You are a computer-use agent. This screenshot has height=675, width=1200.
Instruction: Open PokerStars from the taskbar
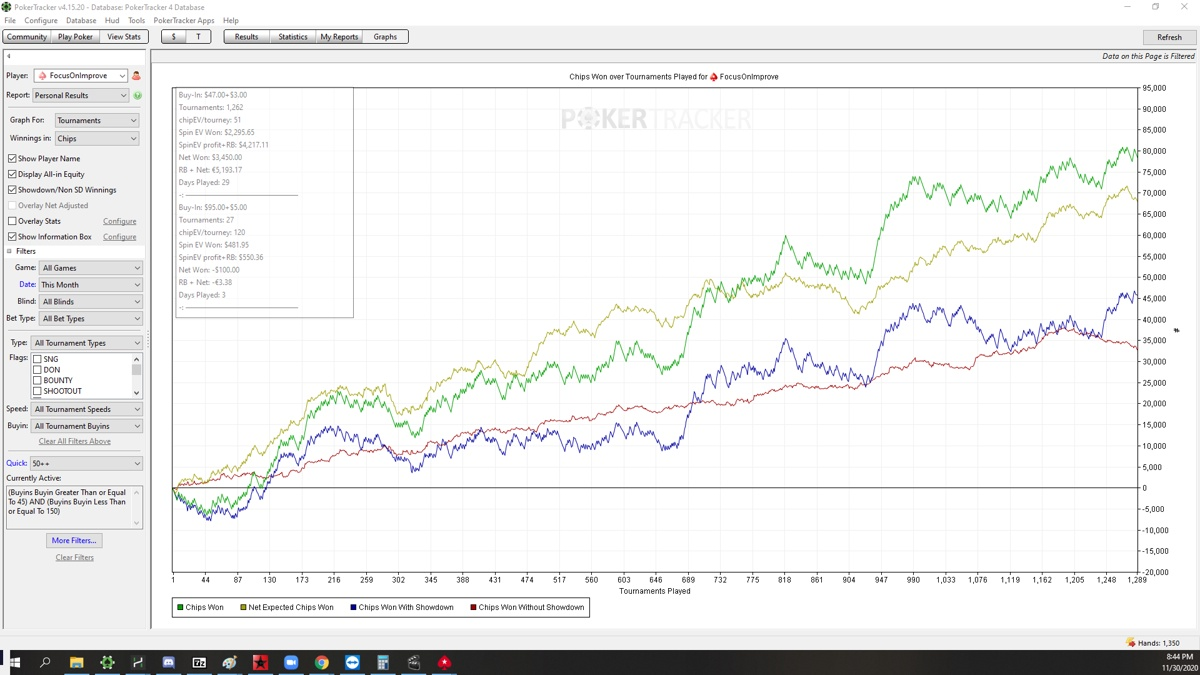click(x=445, y=662)
